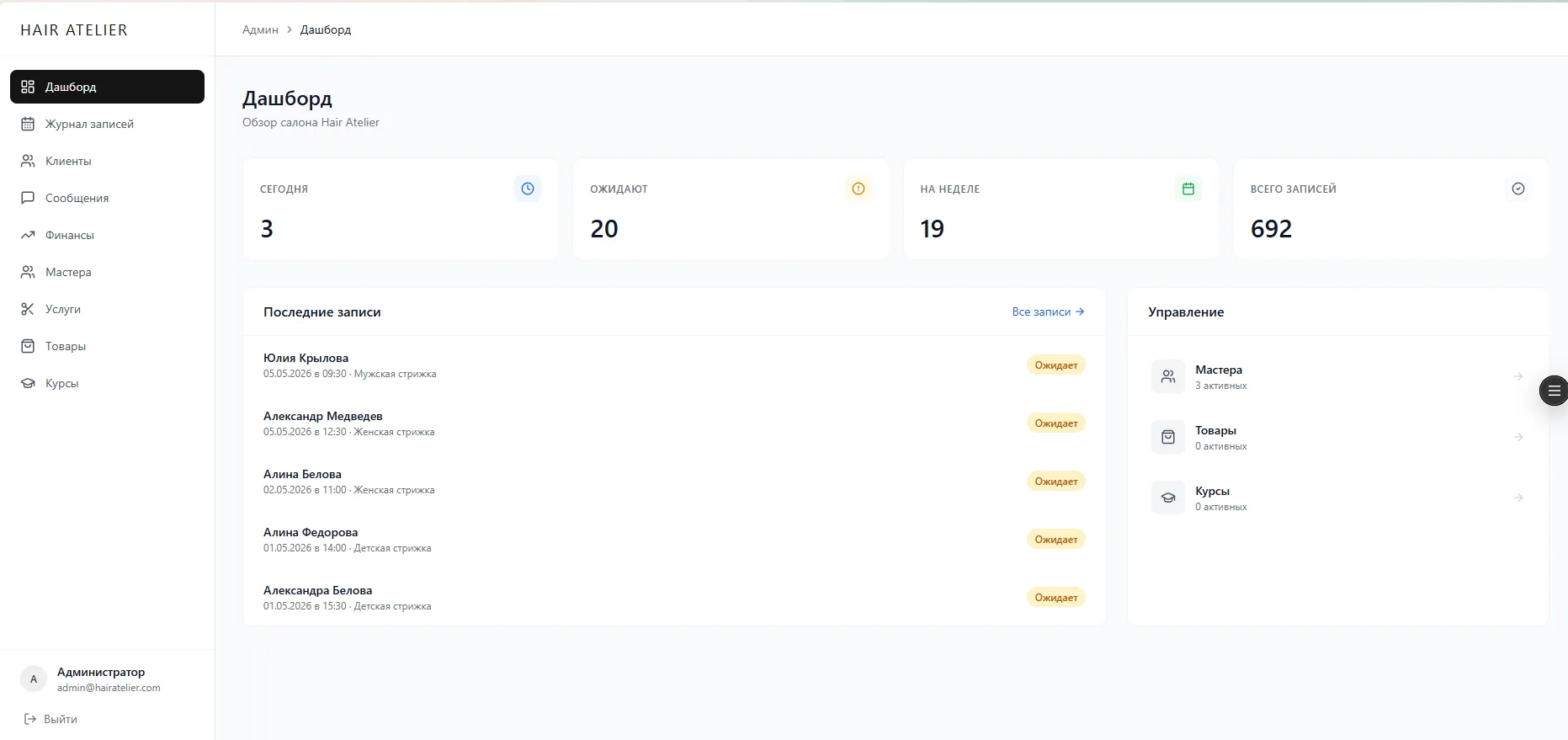The width and height of the screenshot is (1568, 740).
Task: Click the Курсы graduation cap icon in Управление
Action: [1168, 498]
